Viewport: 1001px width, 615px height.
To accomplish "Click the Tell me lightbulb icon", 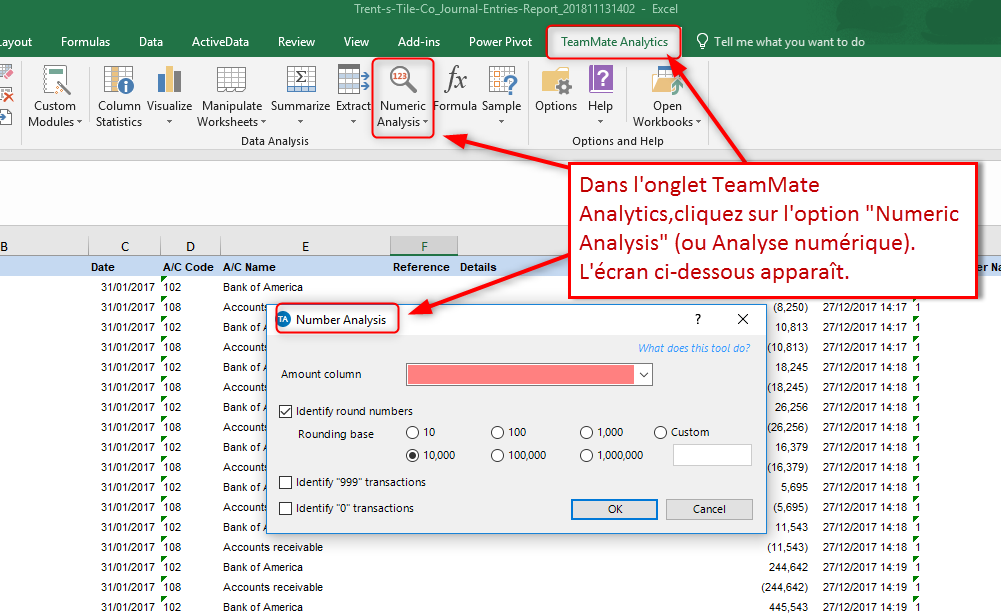I will (x=702, y=42).
